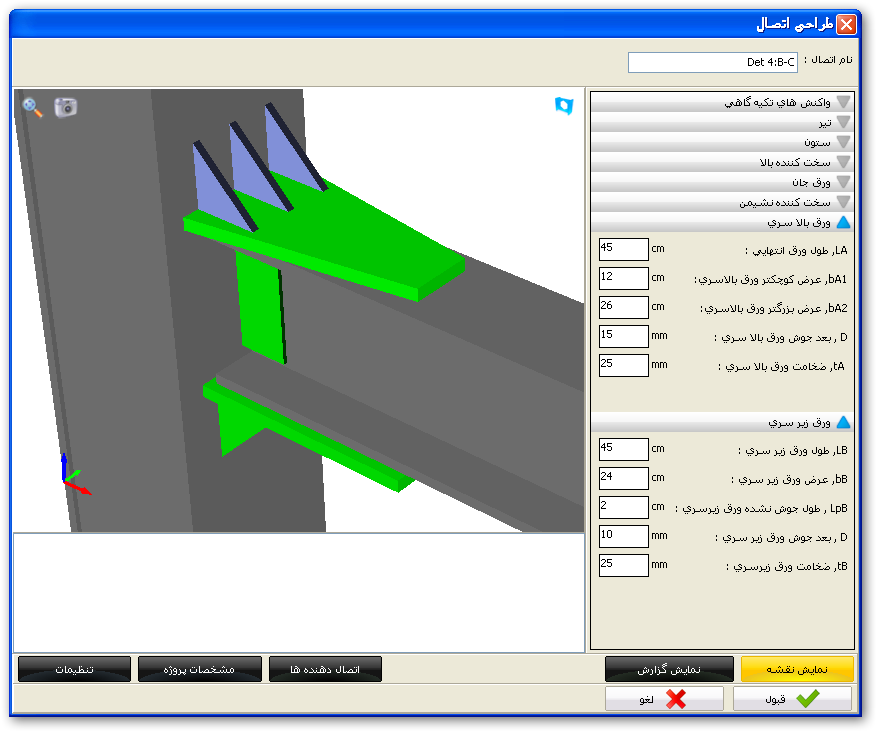Click the تنظیمات settings button
Image resolution: width=877 pixels, height=732 pixels.
(74, 669)
